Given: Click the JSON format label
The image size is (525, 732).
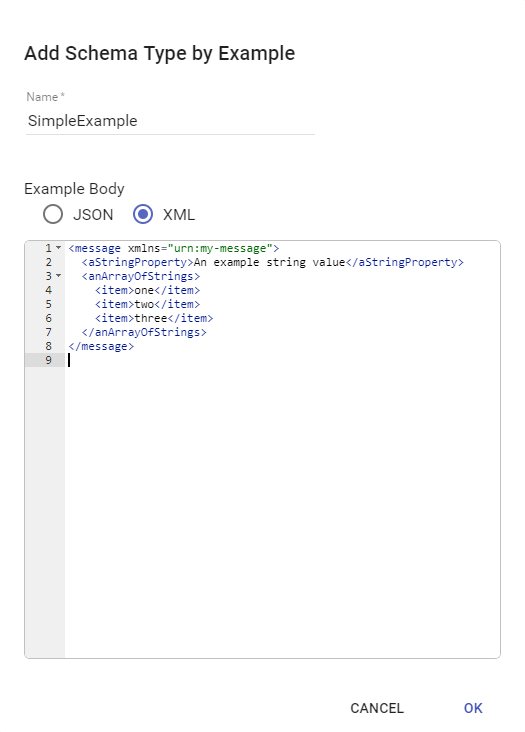Looking at the screenshot, I should (93, 215).
